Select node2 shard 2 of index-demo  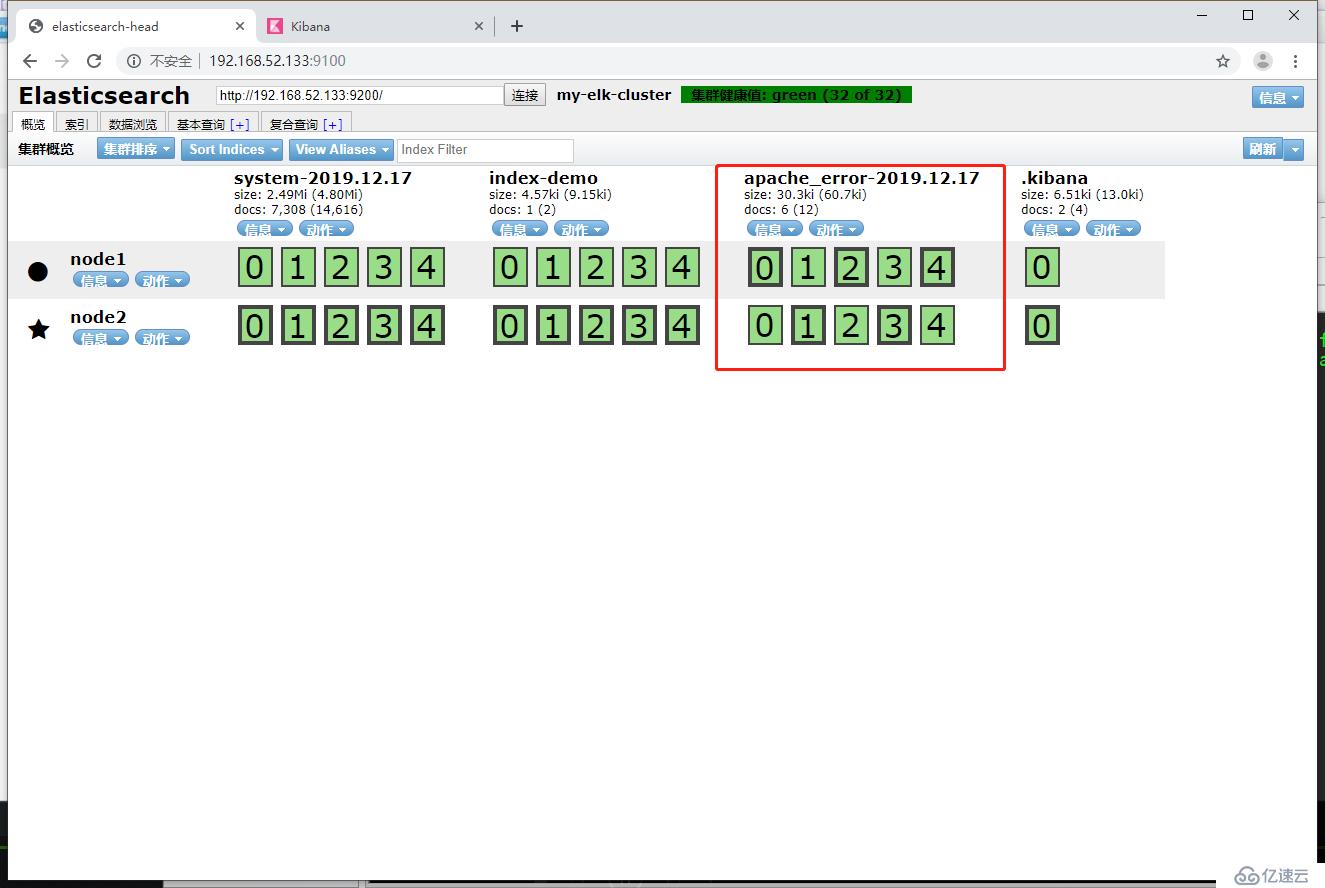pos(596,326)
